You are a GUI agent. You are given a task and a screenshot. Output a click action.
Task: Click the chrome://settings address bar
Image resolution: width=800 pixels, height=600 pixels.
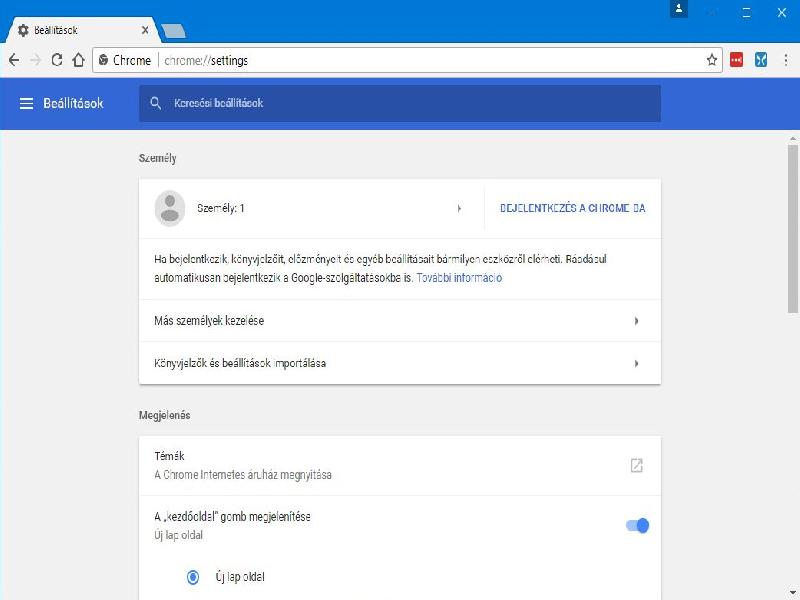tap(407, 60)
